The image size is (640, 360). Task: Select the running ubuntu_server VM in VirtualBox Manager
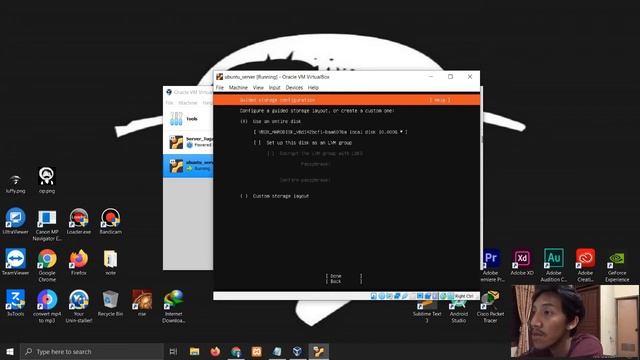point(188,166)
